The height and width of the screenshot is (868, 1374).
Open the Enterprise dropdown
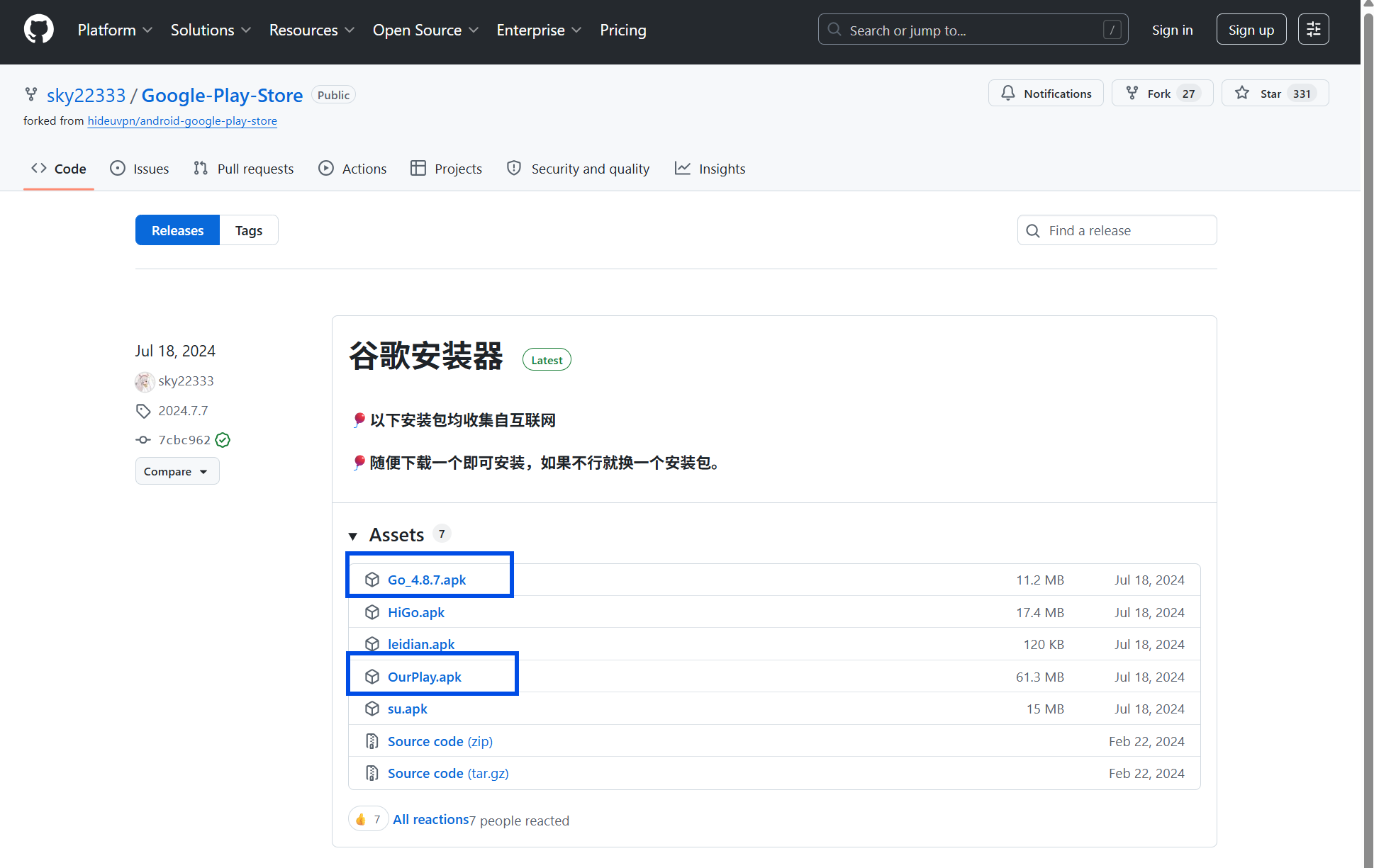(539, 30)
